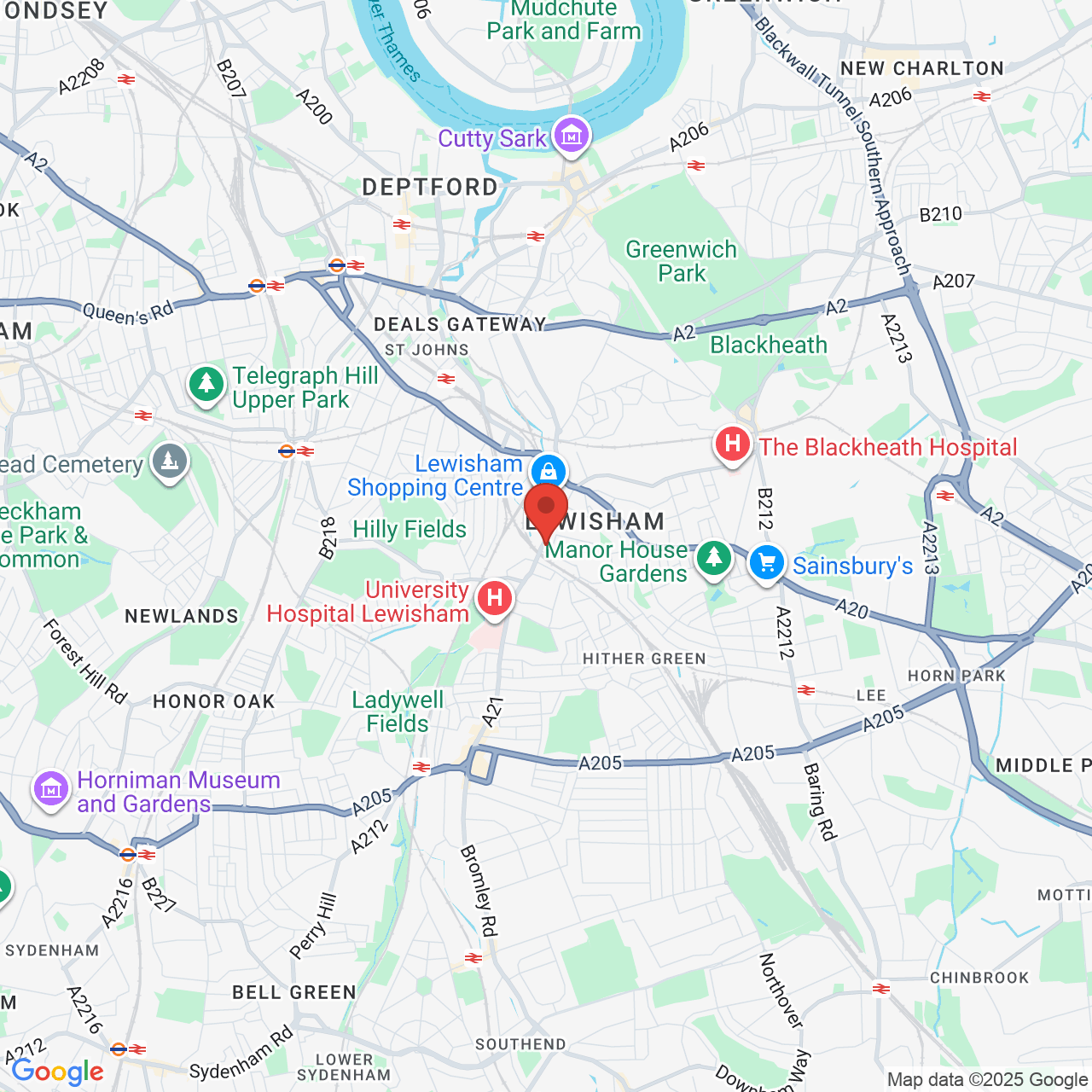Select the HITHER GREEN neighborhood label
The image size is (1092, 1092).
(644, 659)
